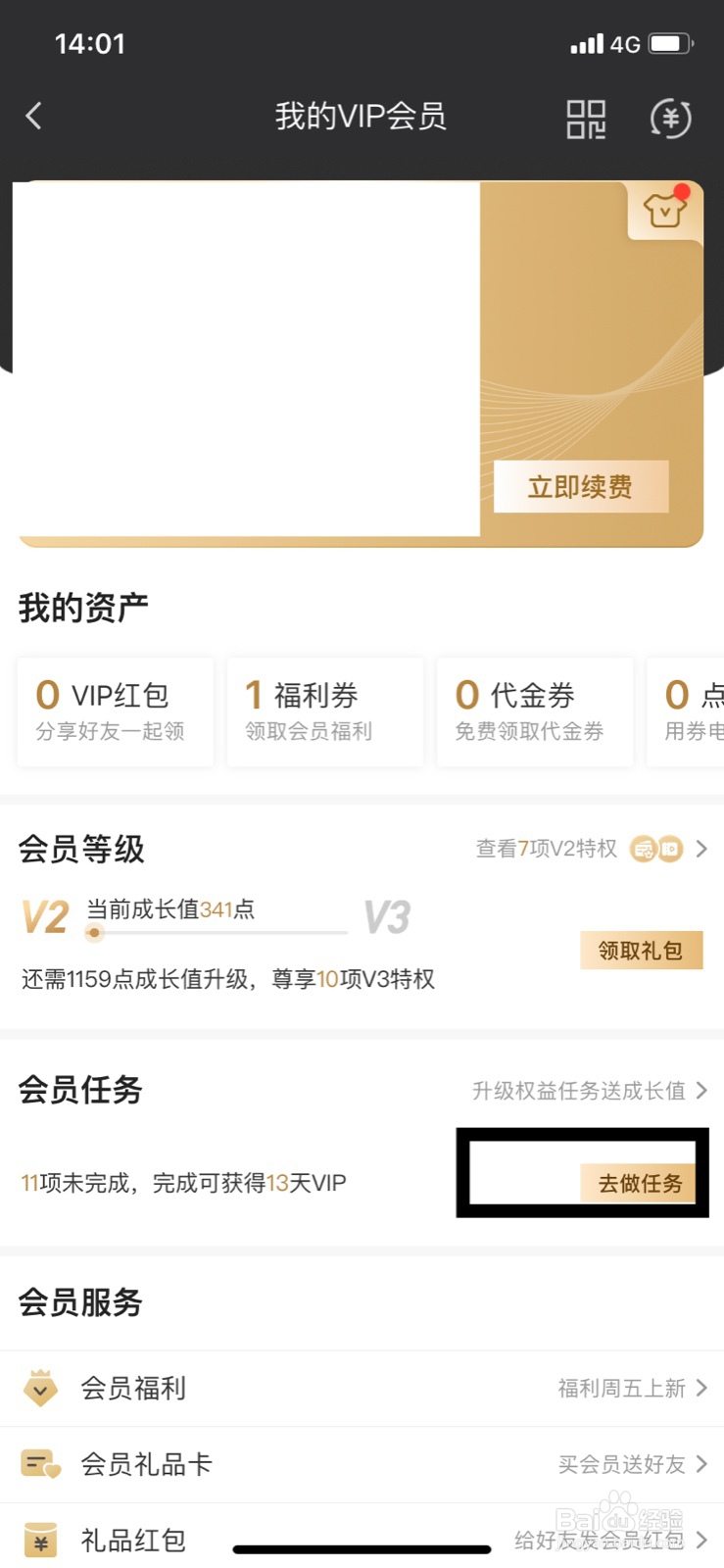Tap the 礼品红包 envelope icon

(40, 1540)
